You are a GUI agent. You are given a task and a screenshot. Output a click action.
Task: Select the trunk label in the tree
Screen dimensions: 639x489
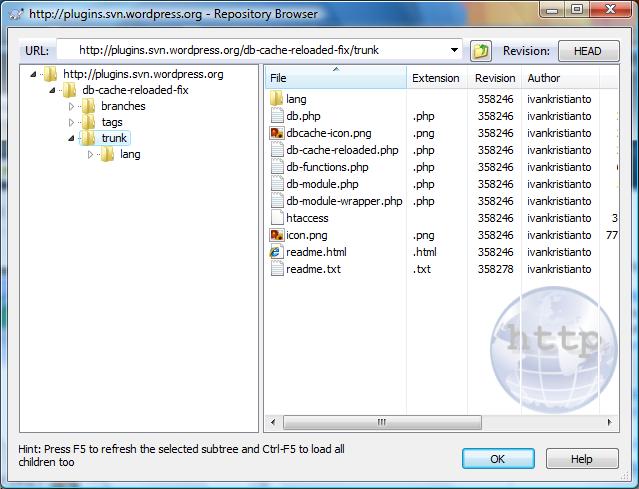click(x=114, y=138)
